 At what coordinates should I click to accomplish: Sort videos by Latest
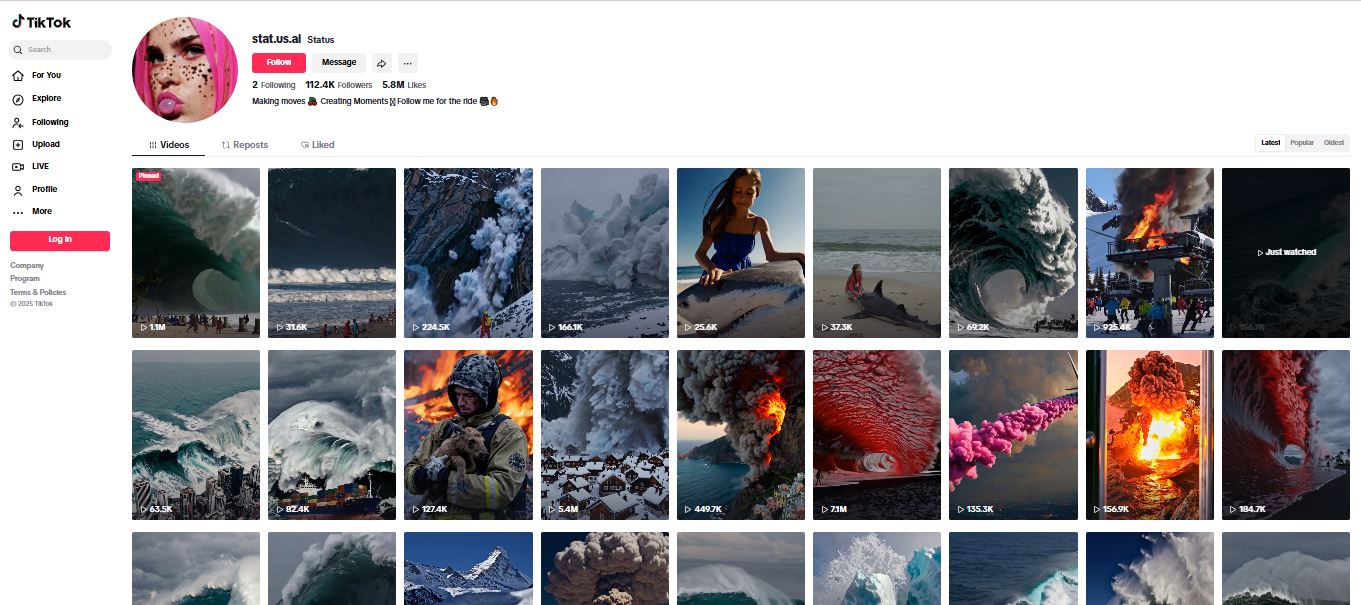[x=1270, y=143]
